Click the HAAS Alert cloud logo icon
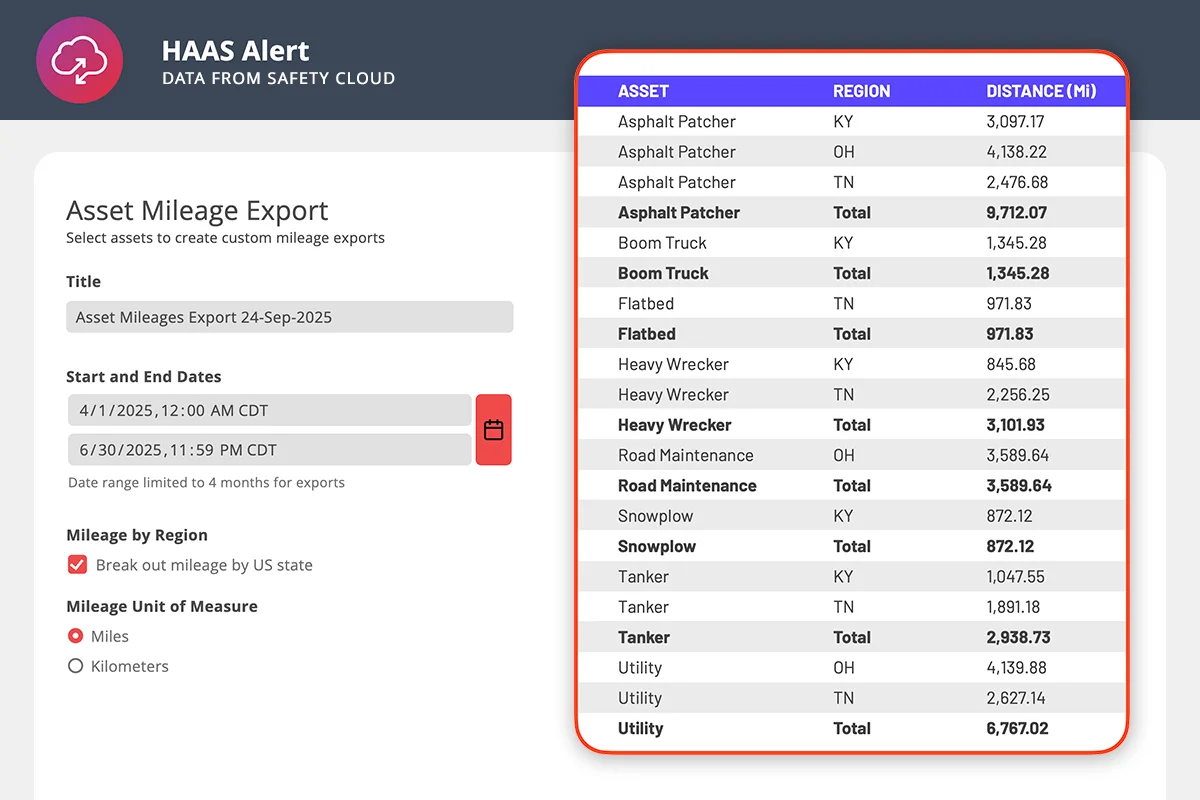The height and width of the screenshot is (800, 1200). (x=80, y=60)
